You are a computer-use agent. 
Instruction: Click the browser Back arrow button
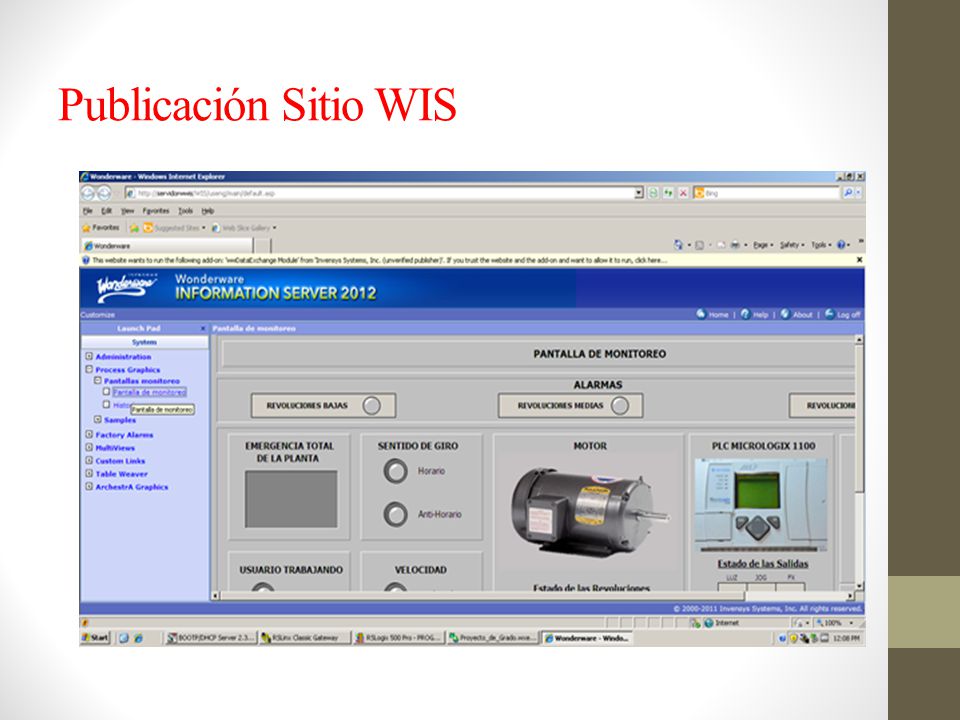point(89,193)
